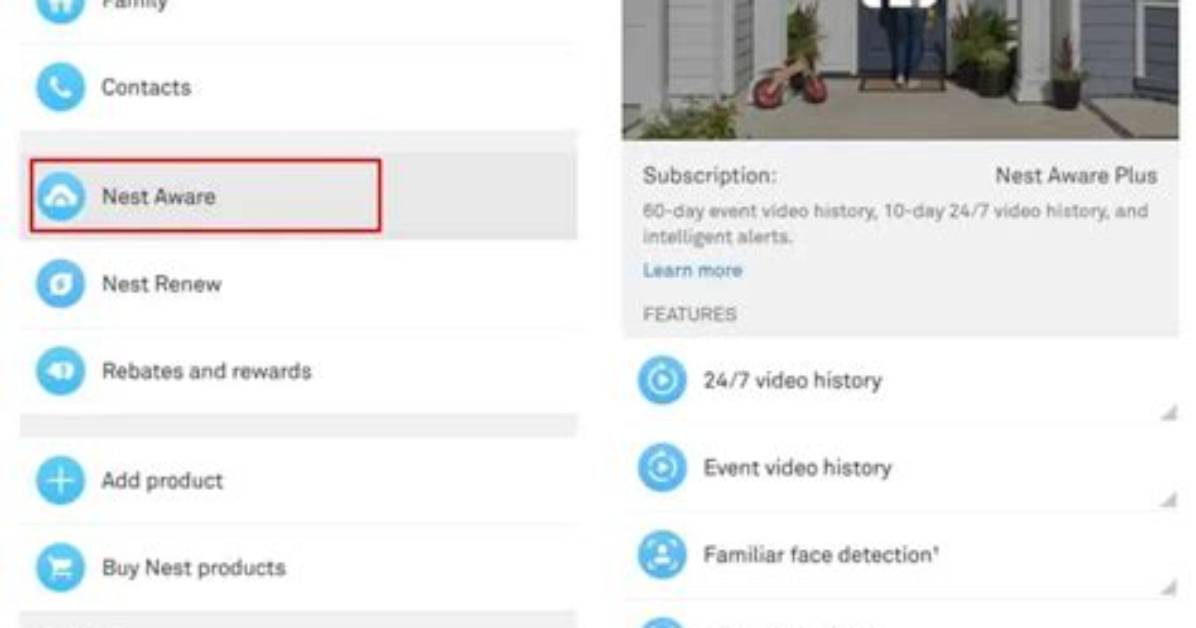This screenshot has width=1196, height=628.
Task: Click the 24/7 video history icon
Action: tap(662, 379)
